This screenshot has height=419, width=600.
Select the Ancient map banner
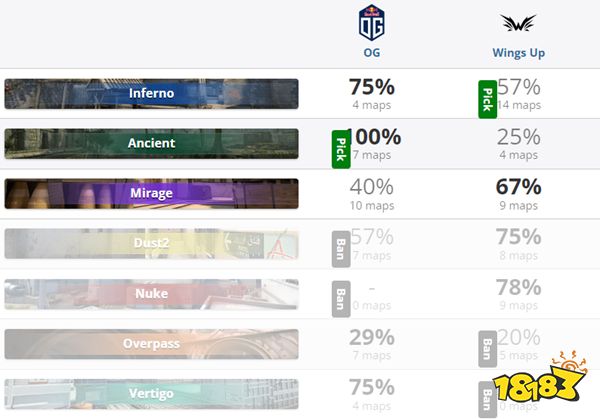click(152, 143)
